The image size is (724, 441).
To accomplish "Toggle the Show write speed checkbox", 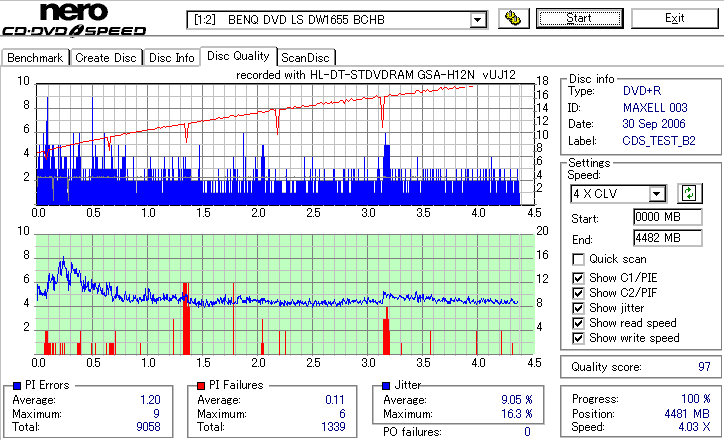I will tap(578, 338).
